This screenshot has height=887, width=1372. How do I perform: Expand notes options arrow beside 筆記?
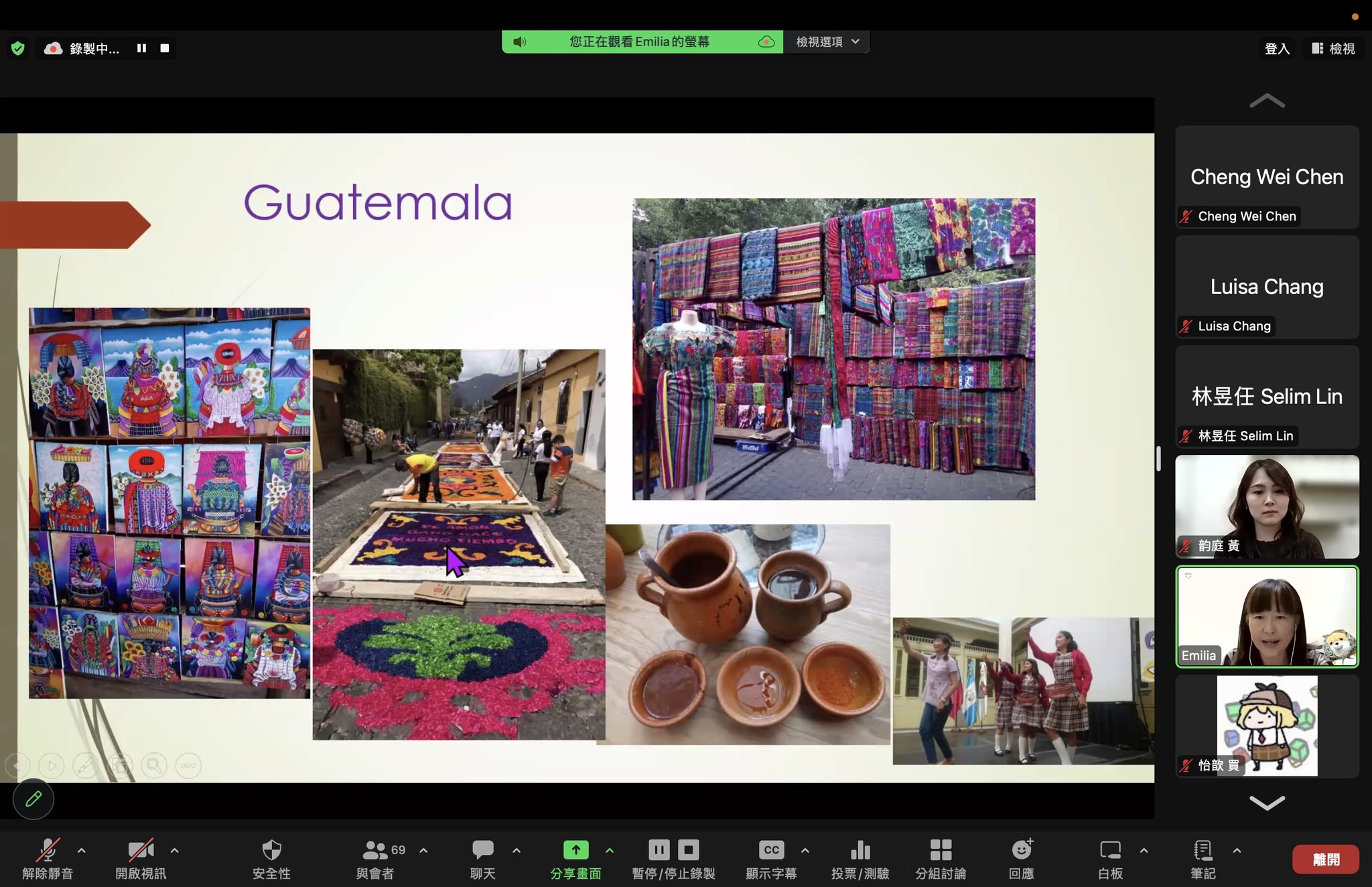click(x=1237, y=850)
